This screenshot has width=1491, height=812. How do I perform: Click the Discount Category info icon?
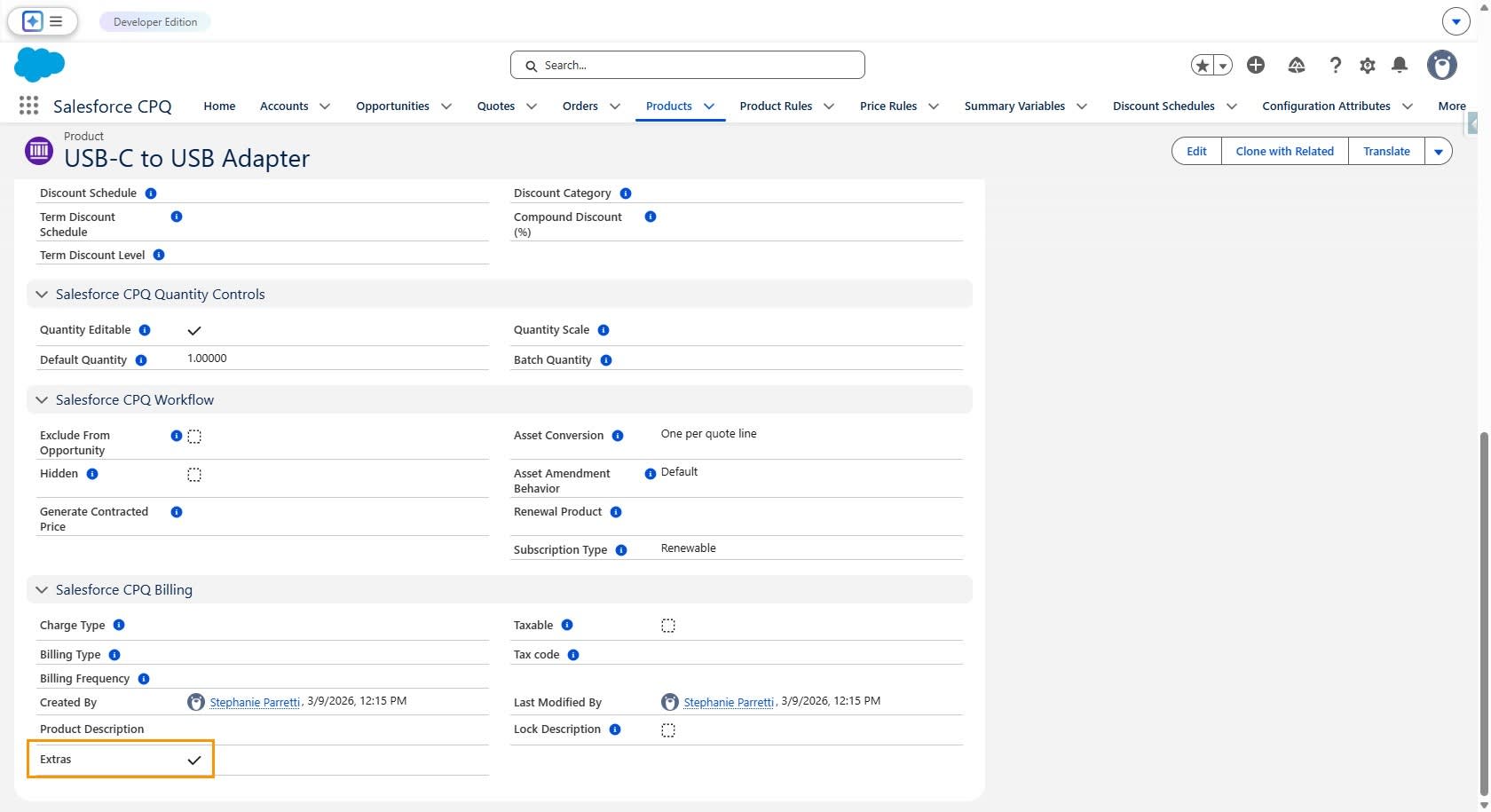[x=626, y=193]
